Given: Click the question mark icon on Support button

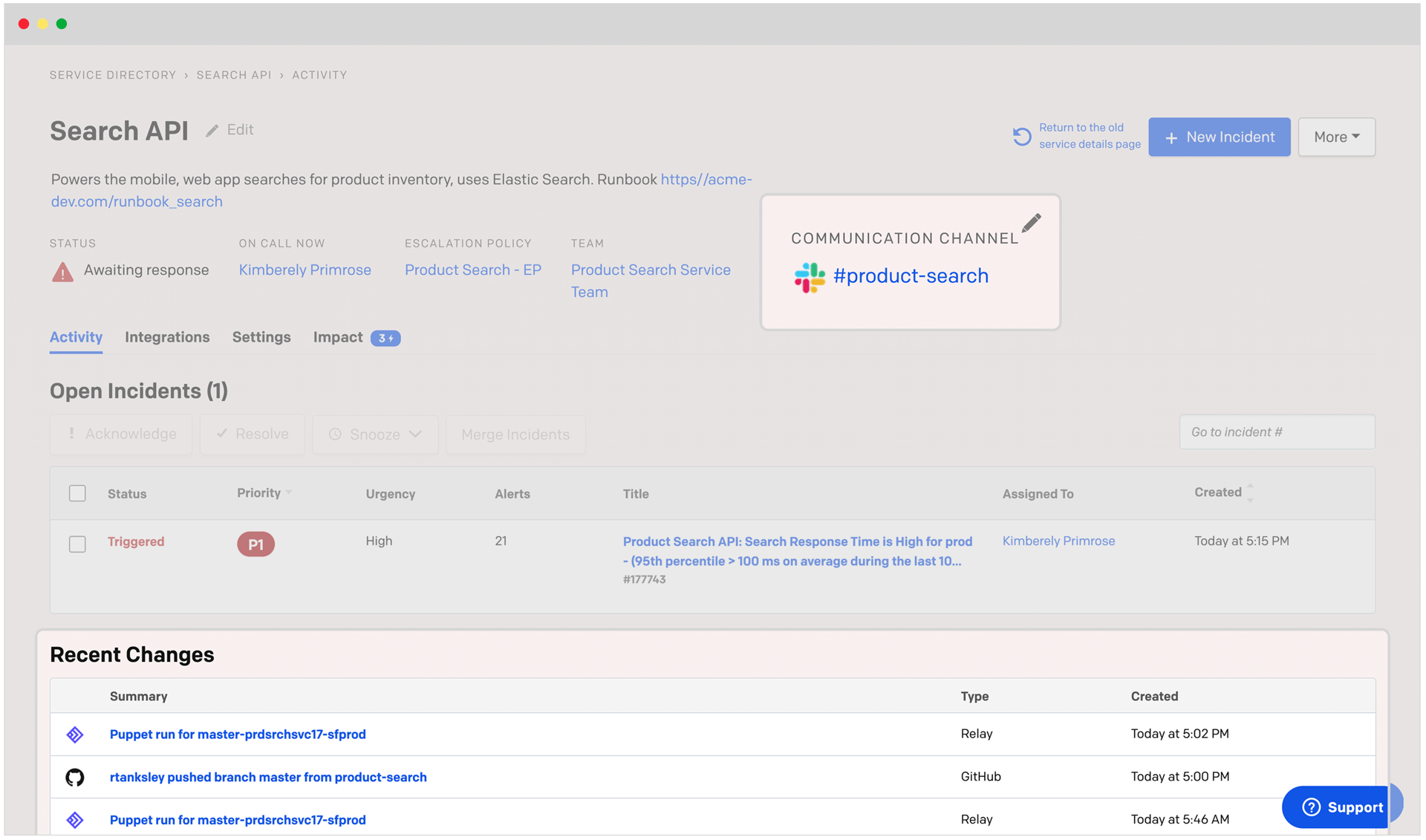Looking at the screenshot, I should click(1311, 807).
